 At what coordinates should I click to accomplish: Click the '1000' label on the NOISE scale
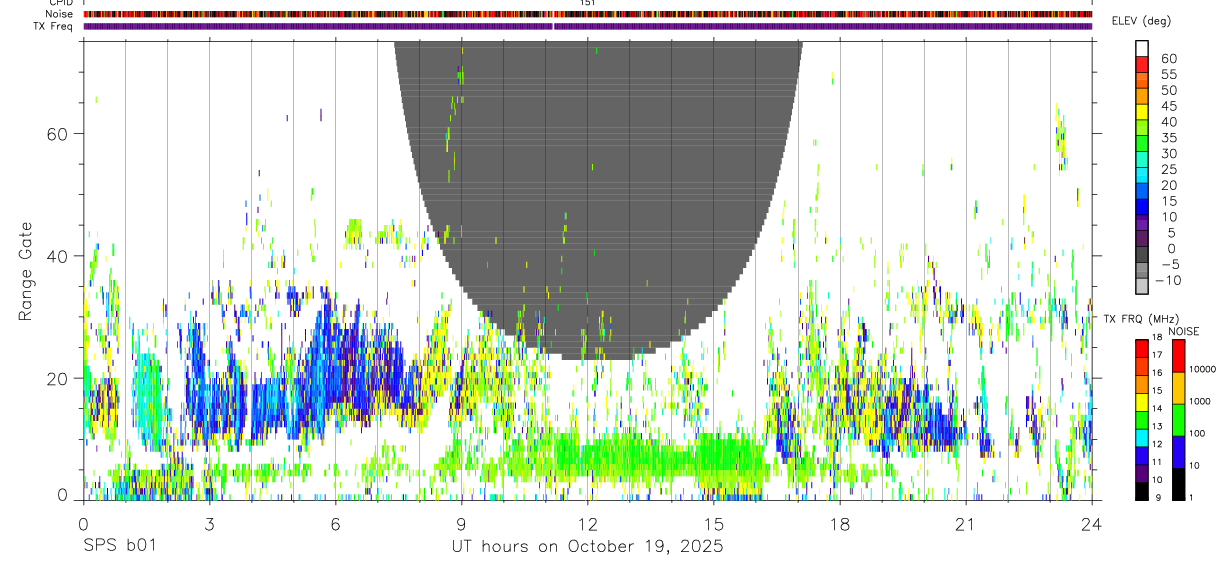(x=1201, y=401)
